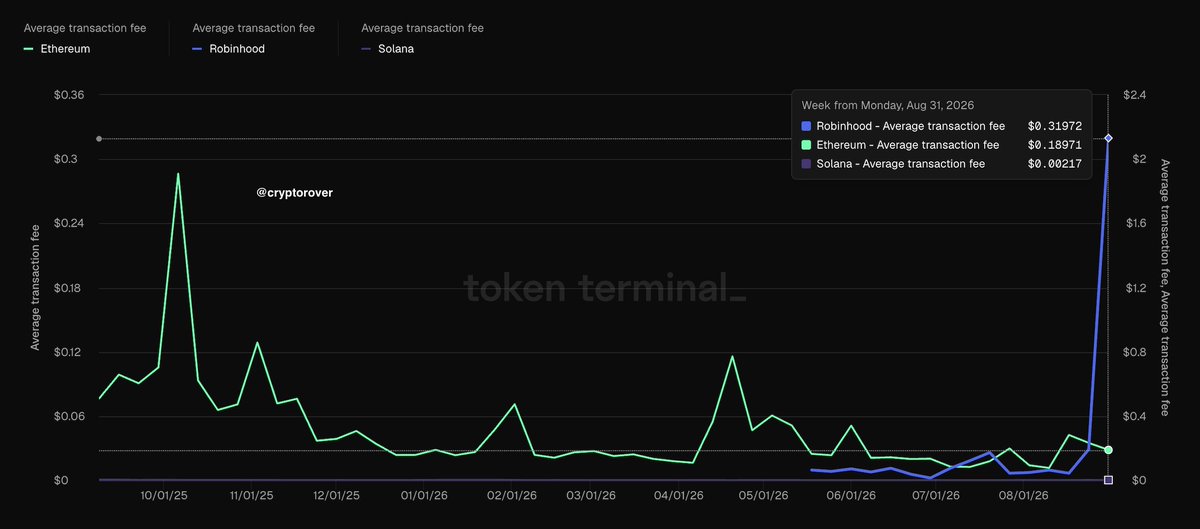Screen dimensions: 1200x529
Task: Select the Solana square end data point
Action: 1108,481
